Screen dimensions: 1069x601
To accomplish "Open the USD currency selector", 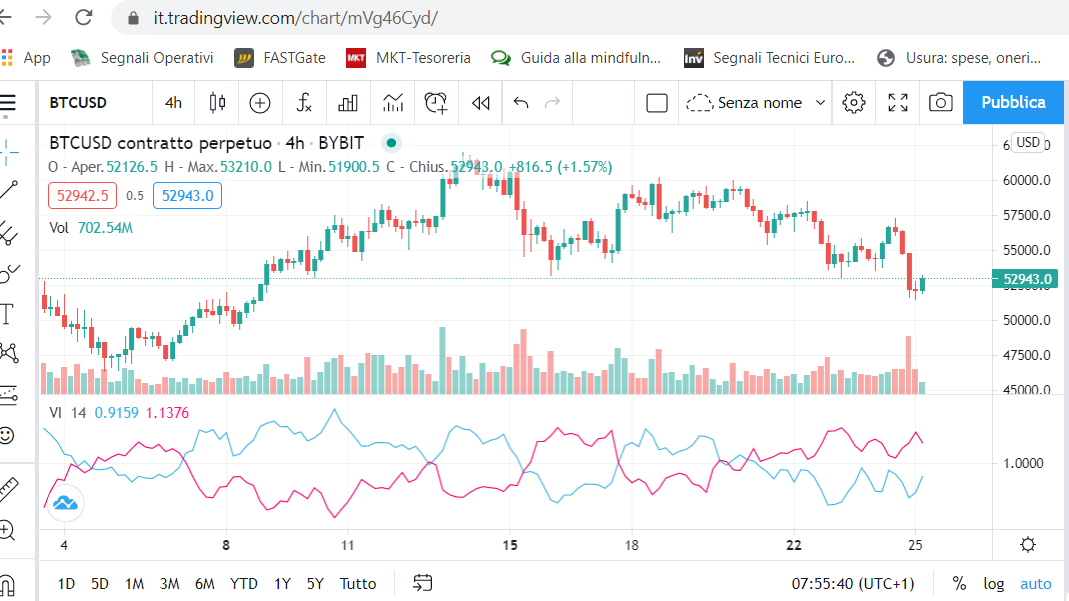I will coord(1027,142).
